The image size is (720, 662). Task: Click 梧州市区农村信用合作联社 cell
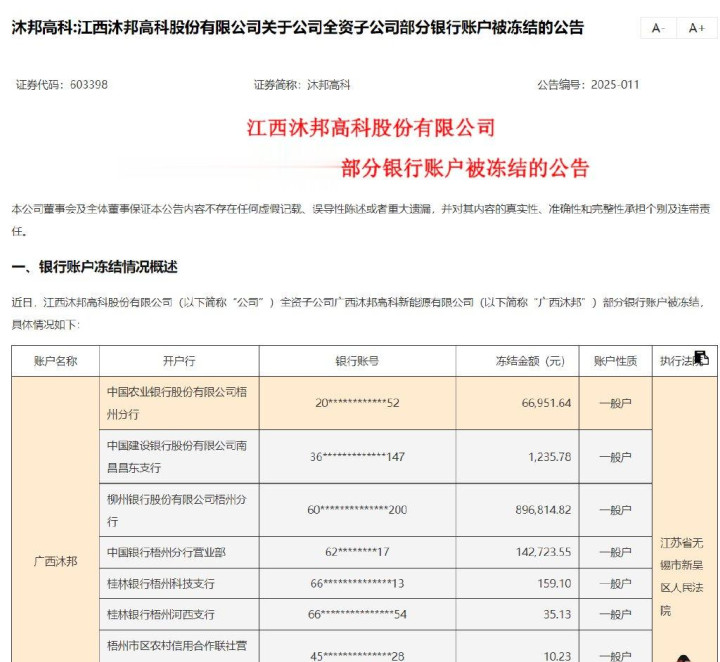[179, 646]
